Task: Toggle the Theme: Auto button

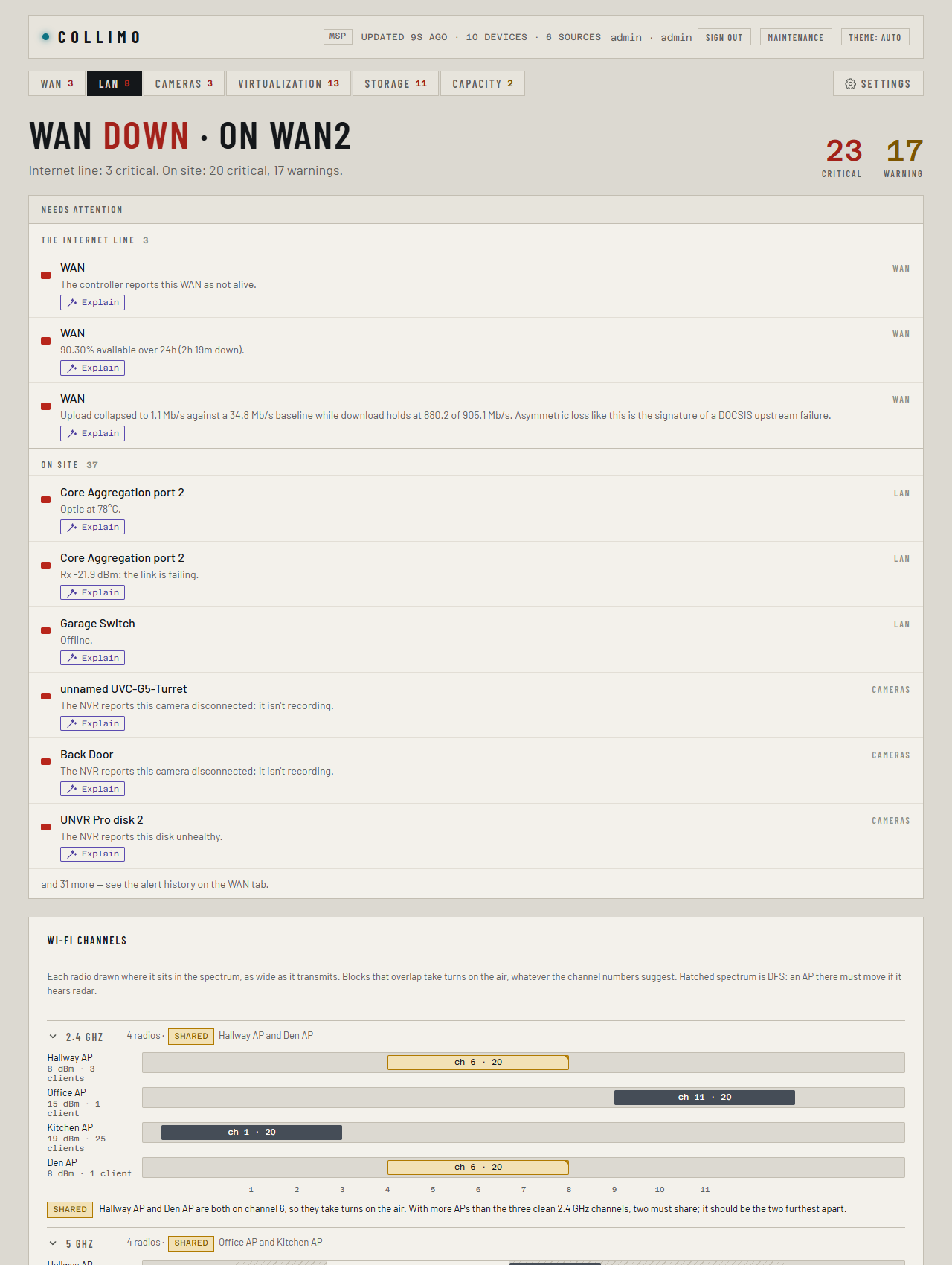Action: (875, 37)
